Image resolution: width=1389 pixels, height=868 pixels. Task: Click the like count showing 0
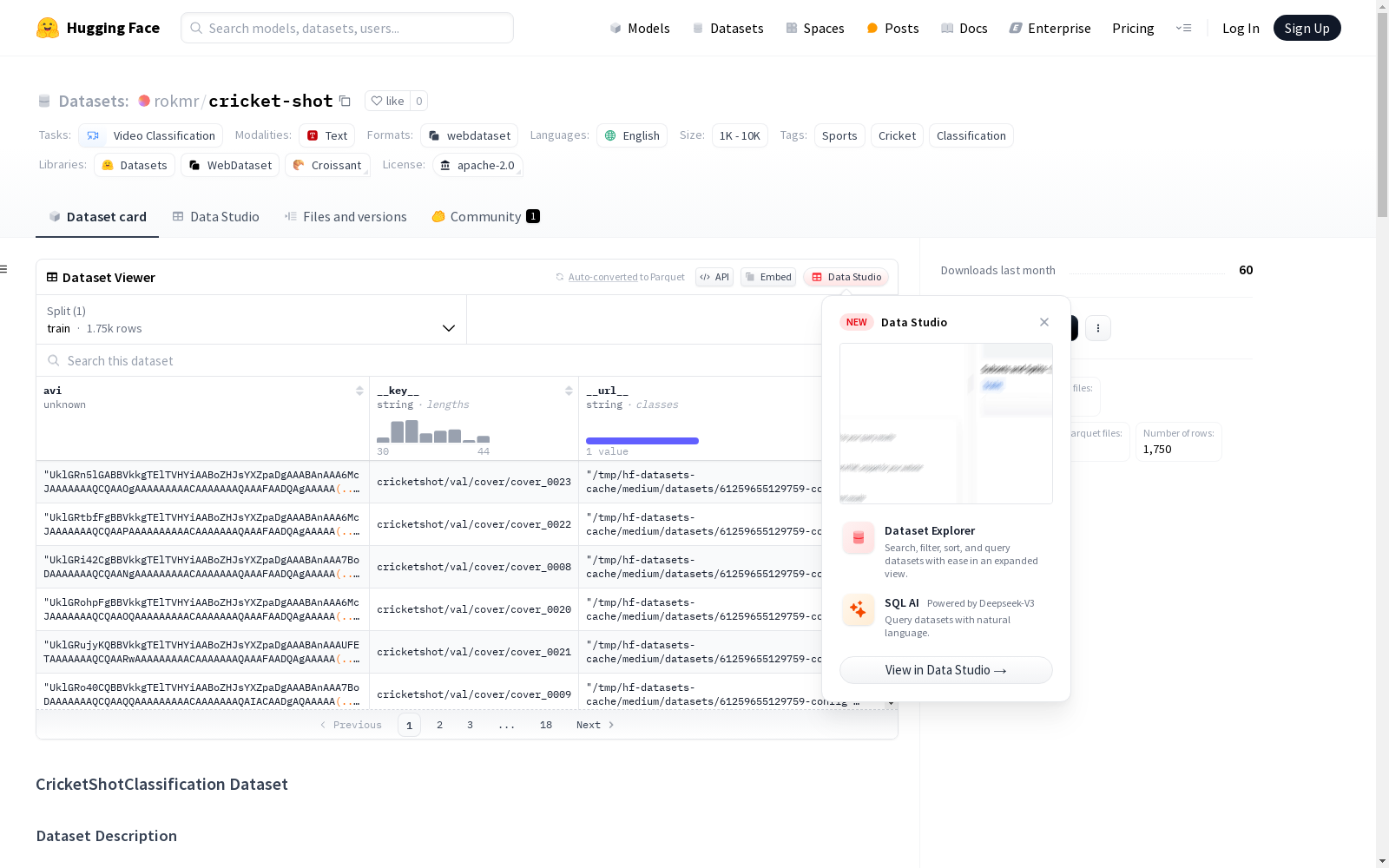(x=418, y=101)
